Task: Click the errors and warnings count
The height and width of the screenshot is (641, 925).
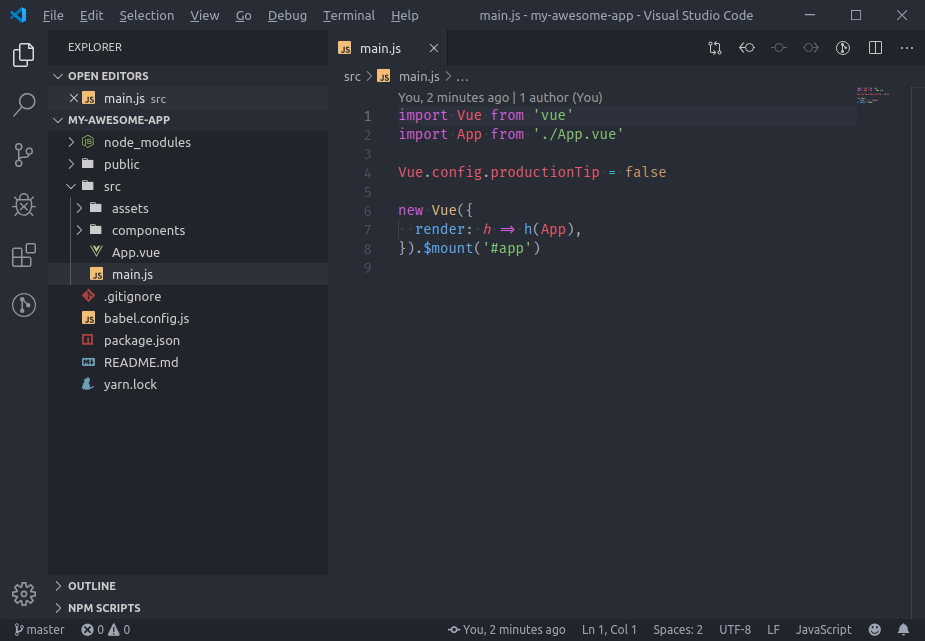Action: point(106,630)
